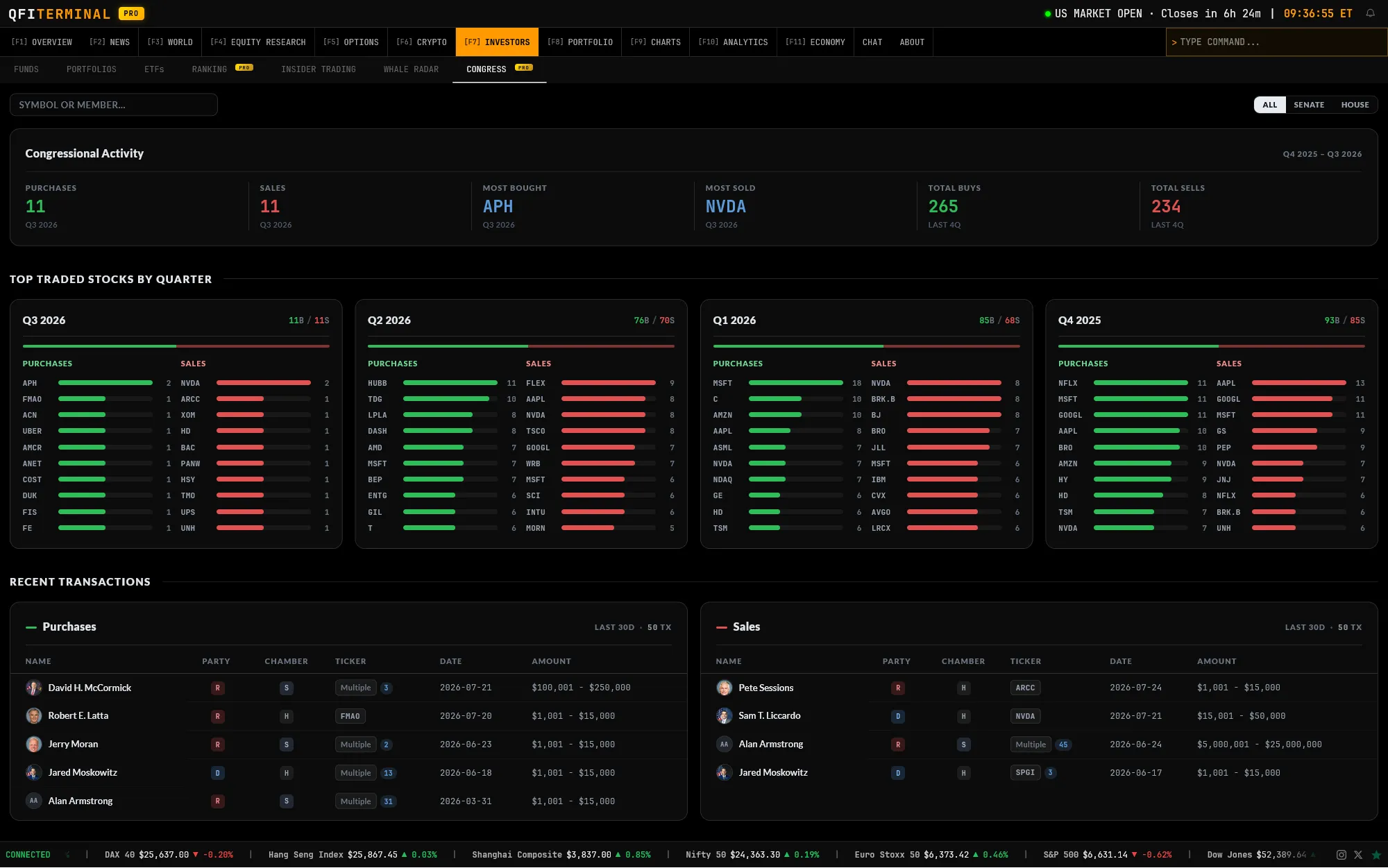Open the F2 News tab

(110, 42)
